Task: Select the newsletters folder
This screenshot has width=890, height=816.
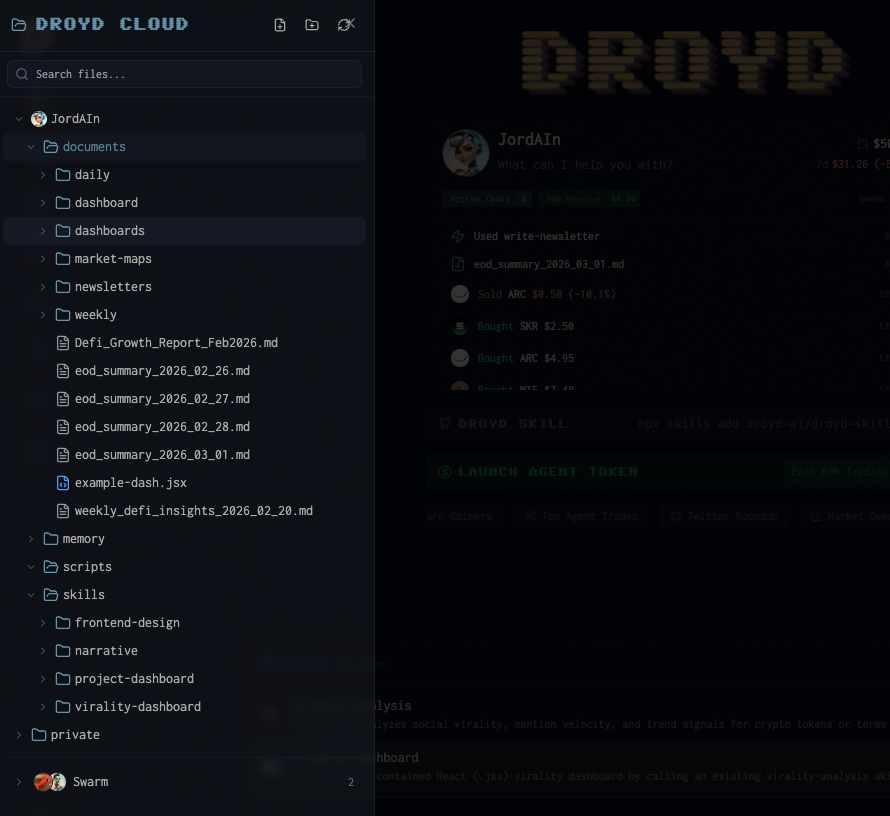Action: pyautogui.click(x=113, y=287)
